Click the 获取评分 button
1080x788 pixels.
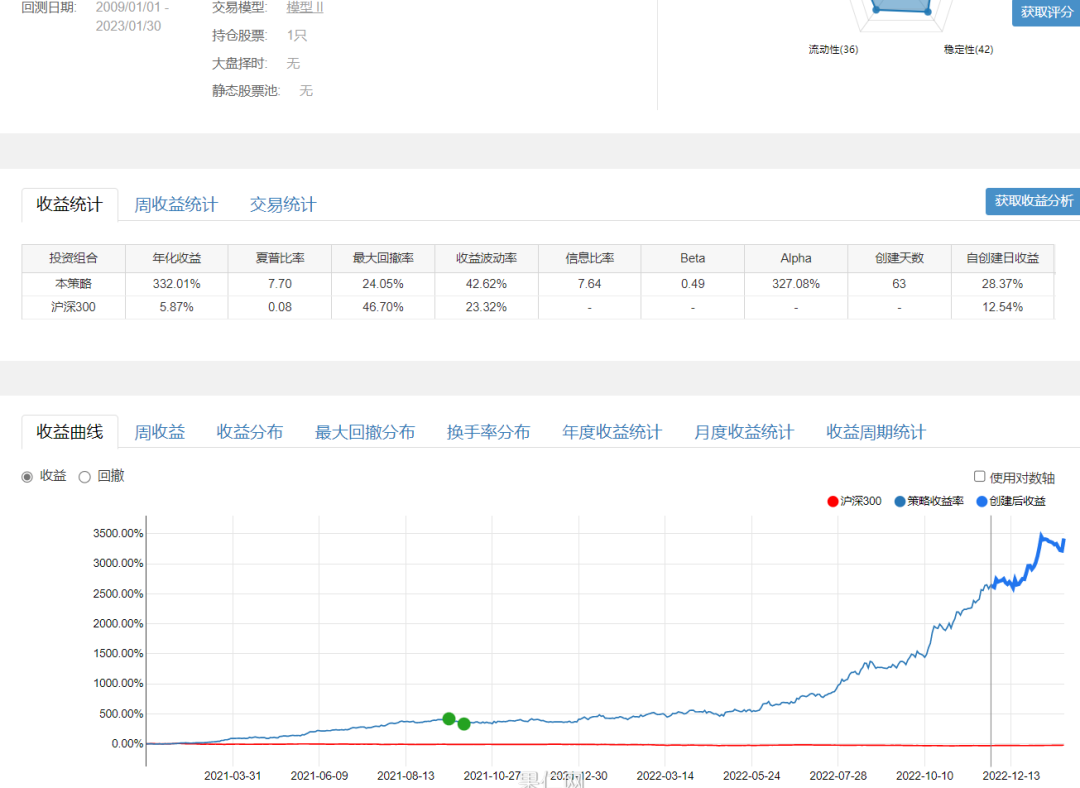(1046, 12)
